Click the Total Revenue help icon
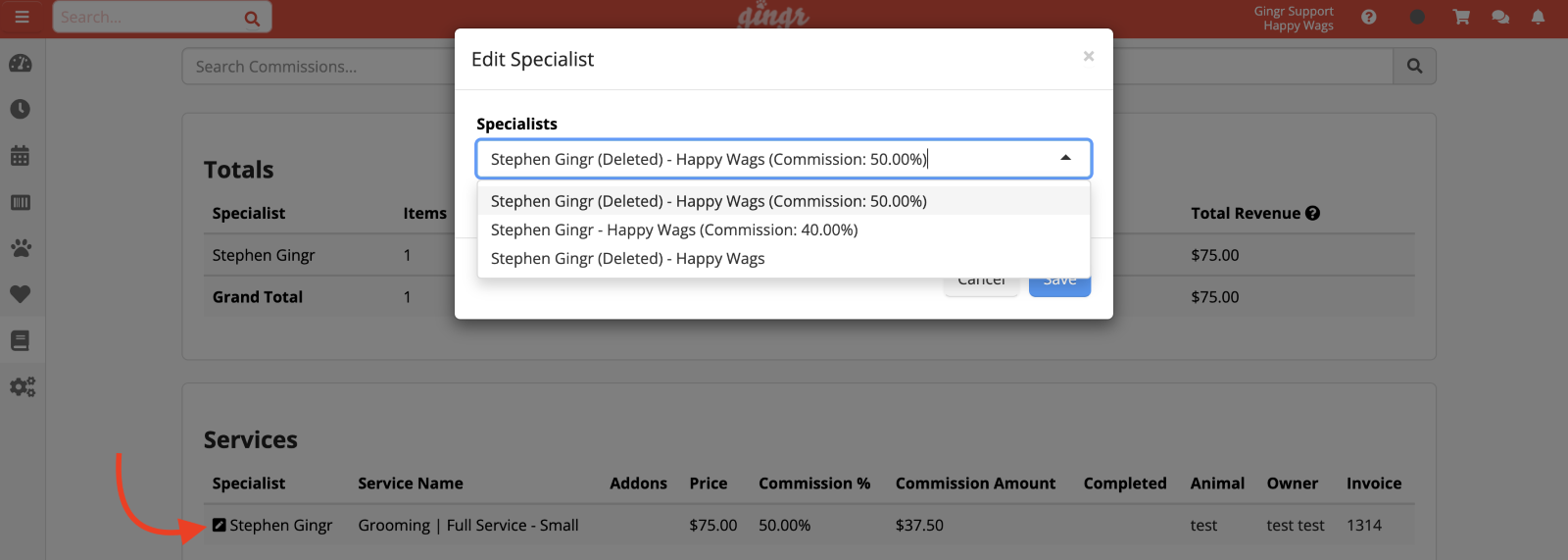 [x=1312, y=213]
